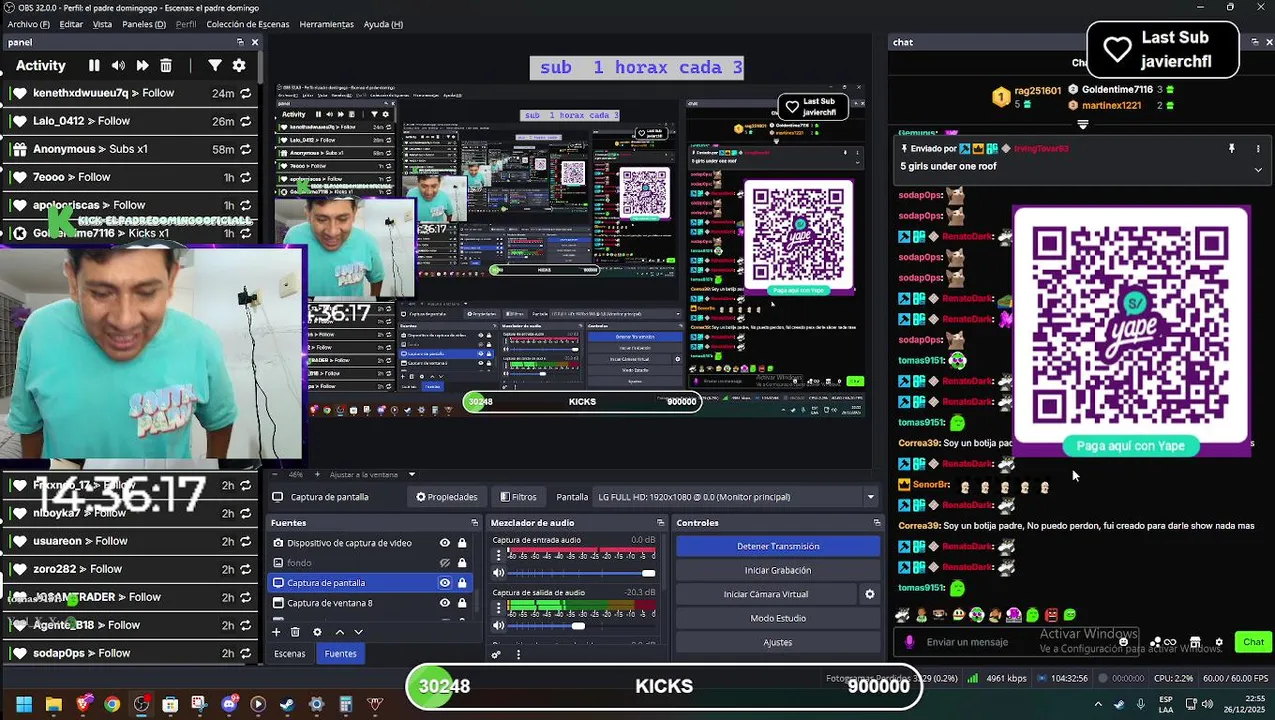
Task: Open advanced audio properties gears icon
Action: [496, 654]
